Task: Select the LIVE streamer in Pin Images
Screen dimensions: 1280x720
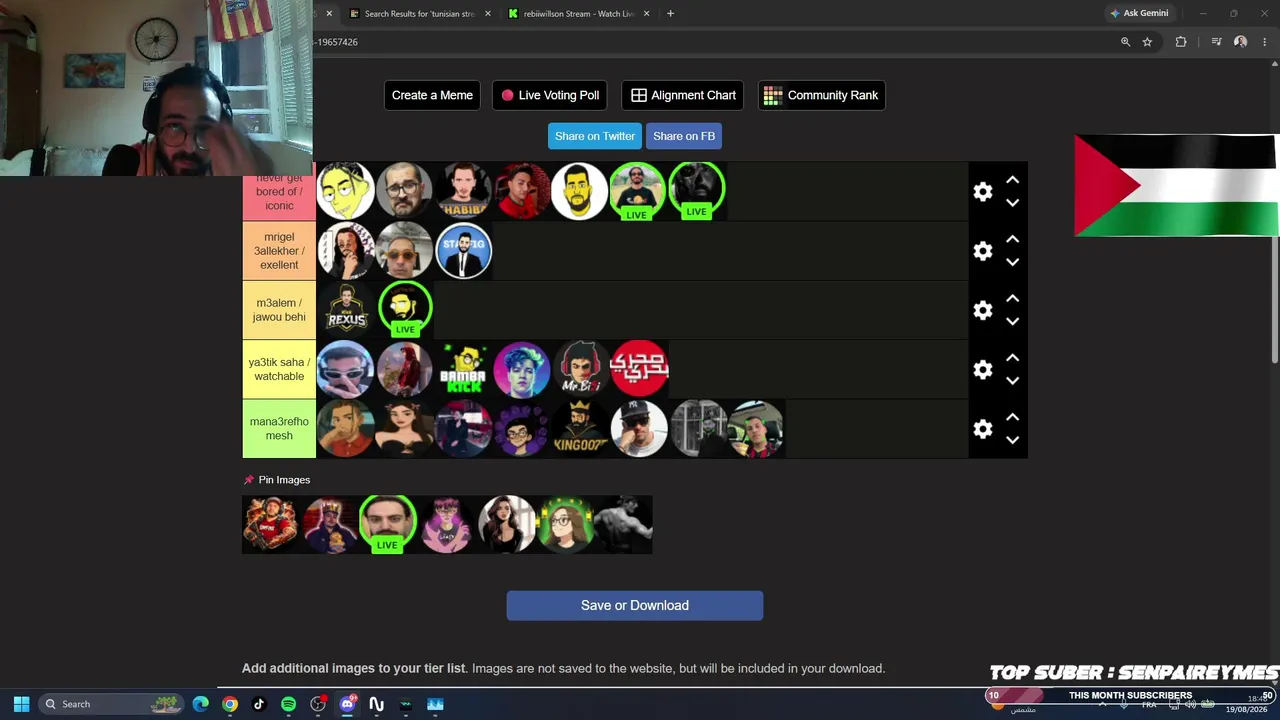Action: click(387, 524)
